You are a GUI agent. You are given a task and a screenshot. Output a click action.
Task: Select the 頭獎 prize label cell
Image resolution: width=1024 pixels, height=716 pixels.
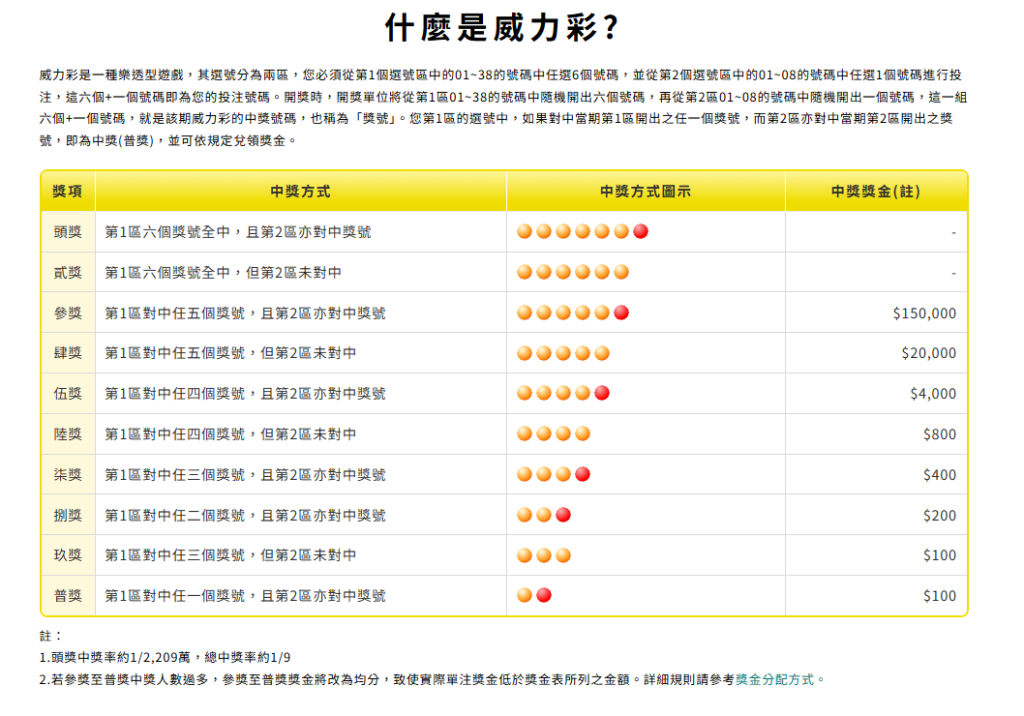pyautogui.click(x=68, y=232)
